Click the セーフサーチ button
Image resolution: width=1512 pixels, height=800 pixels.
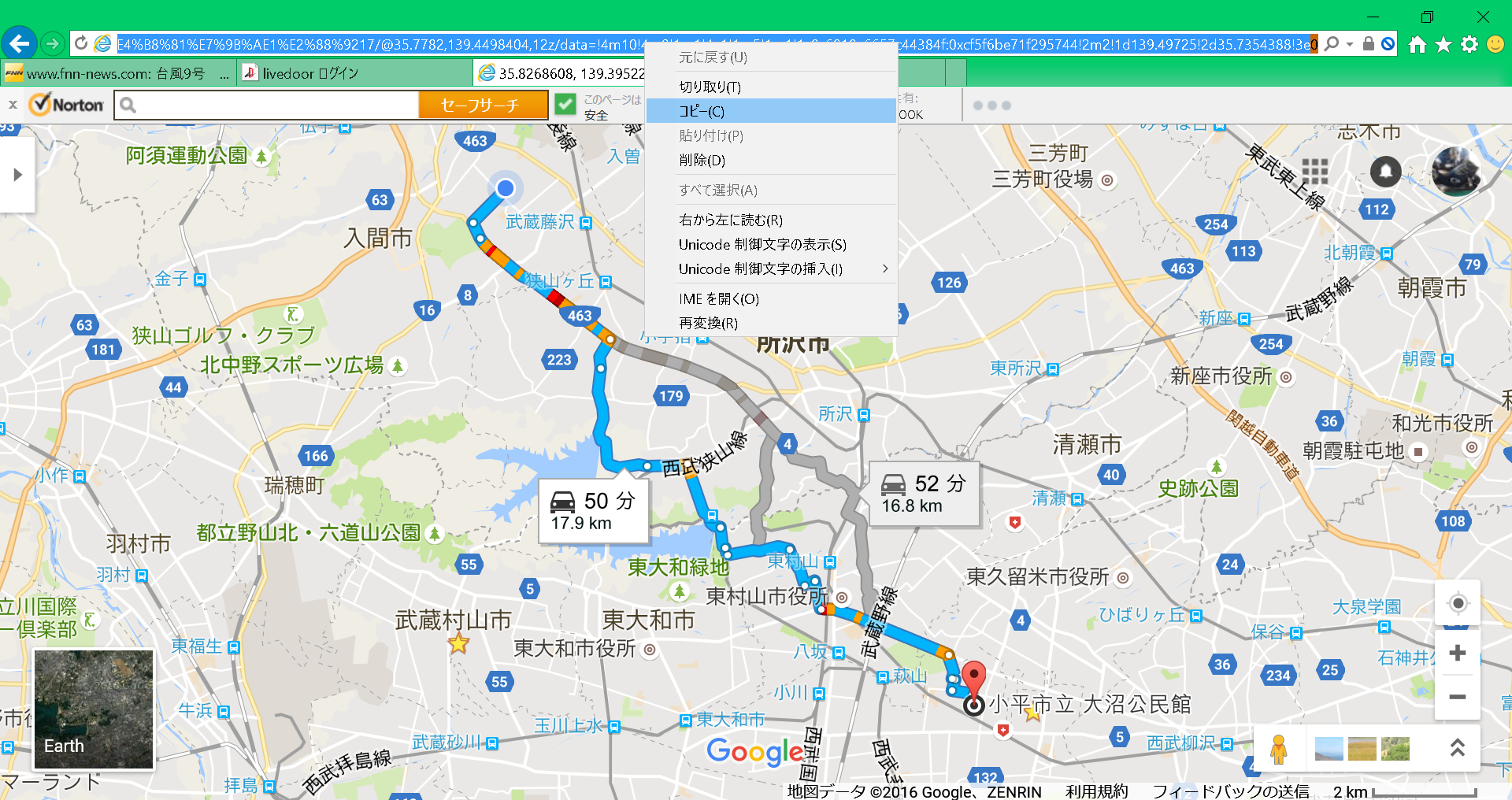pos(483,105)
